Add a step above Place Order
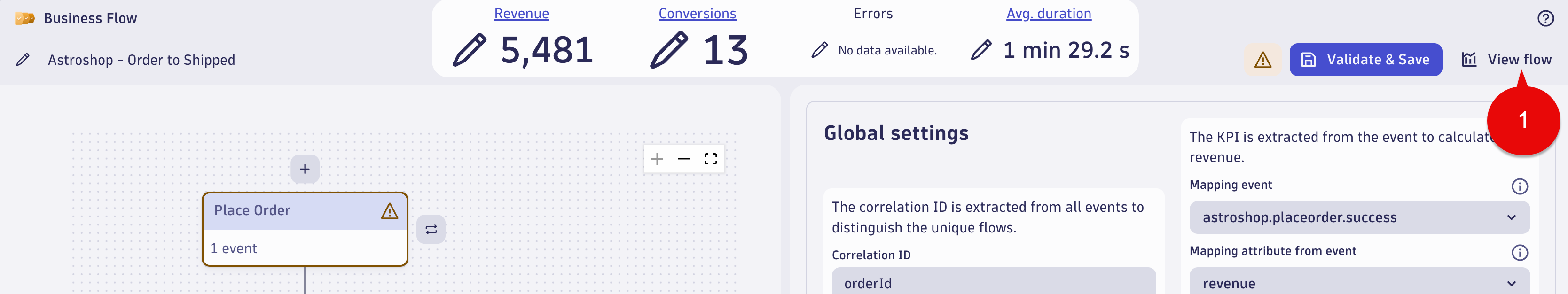 pyautogui.click(x=305, y=169)
